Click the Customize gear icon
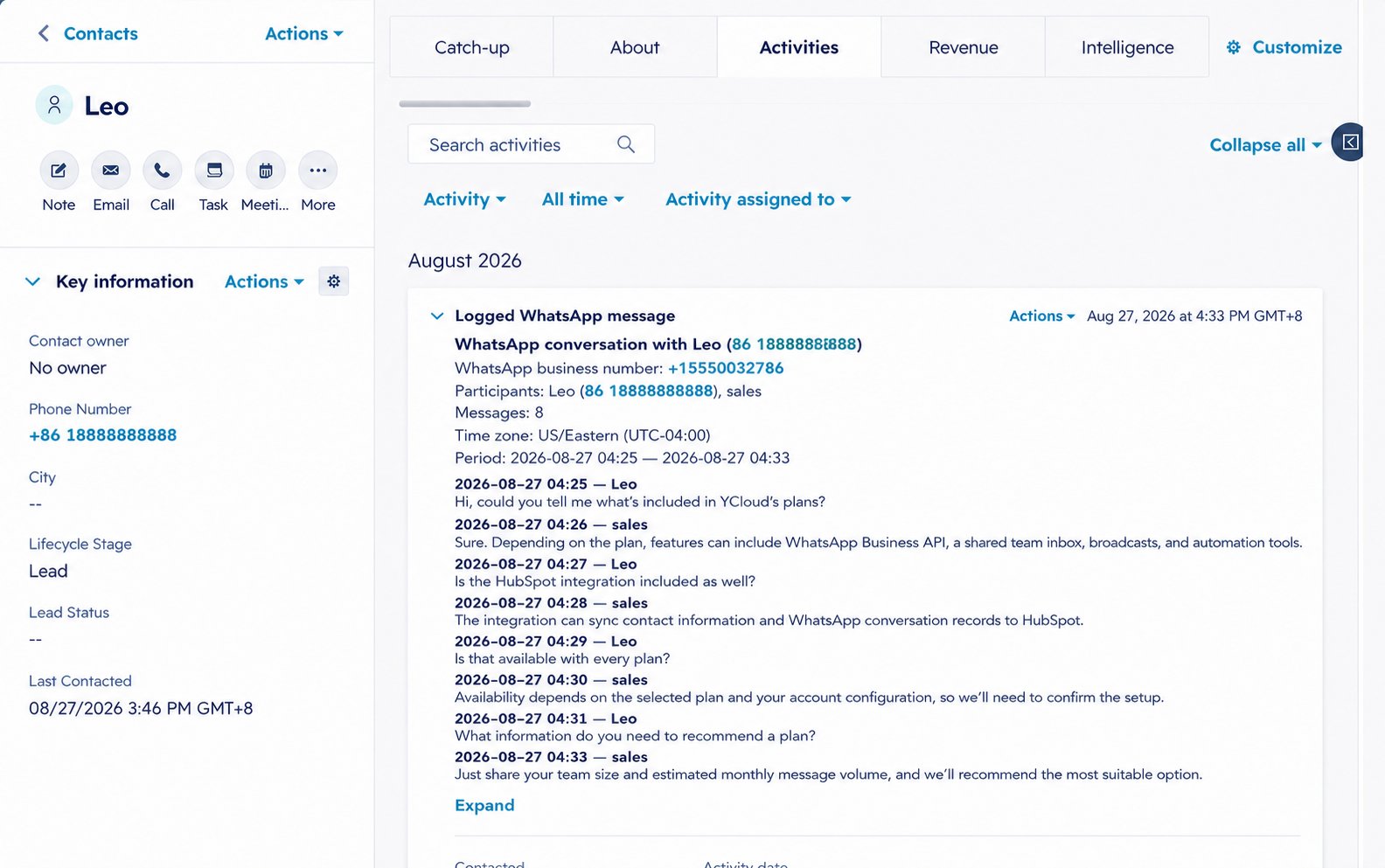 pos(1234,47)
